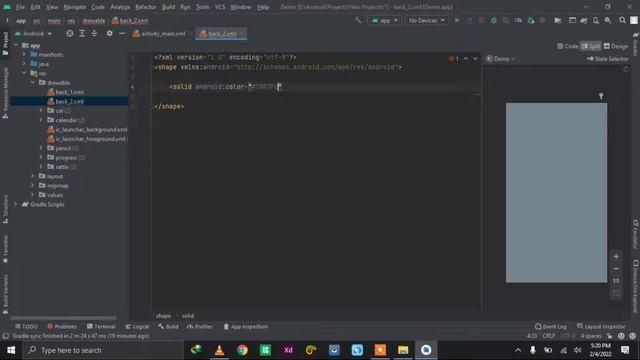640x360 pixels.
Task: Toggle the Favorites side tab
Action: [x=5, y=249]
